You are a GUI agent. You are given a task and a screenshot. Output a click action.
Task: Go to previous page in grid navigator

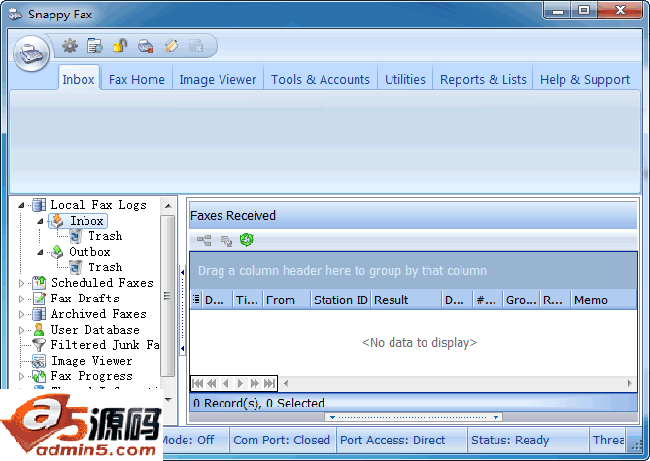point(212,383)
